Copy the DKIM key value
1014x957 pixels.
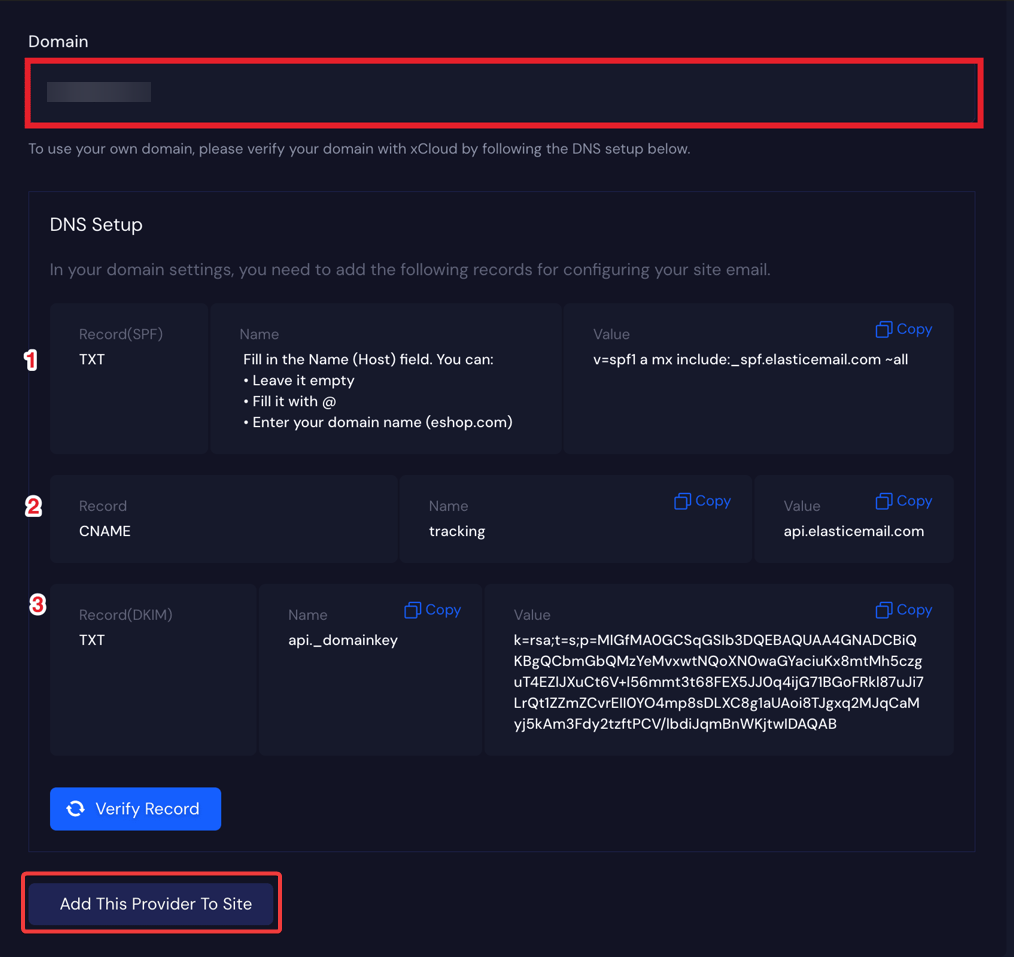(903, 609)
